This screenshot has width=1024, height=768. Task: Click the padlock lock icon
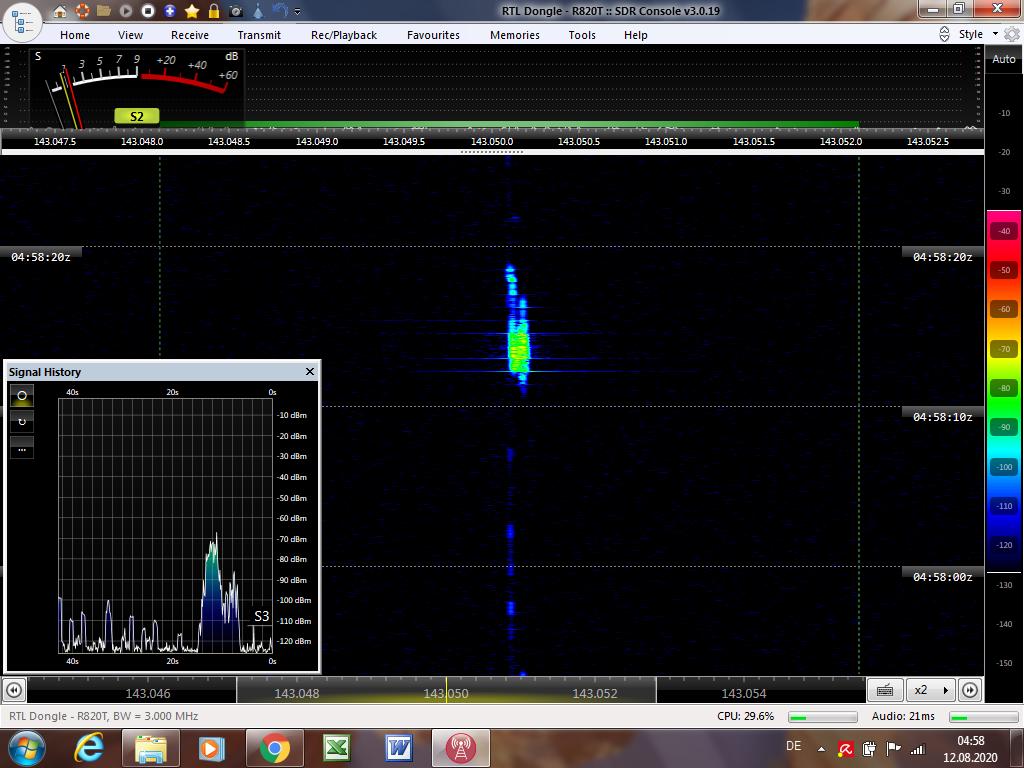coord(214,10)
